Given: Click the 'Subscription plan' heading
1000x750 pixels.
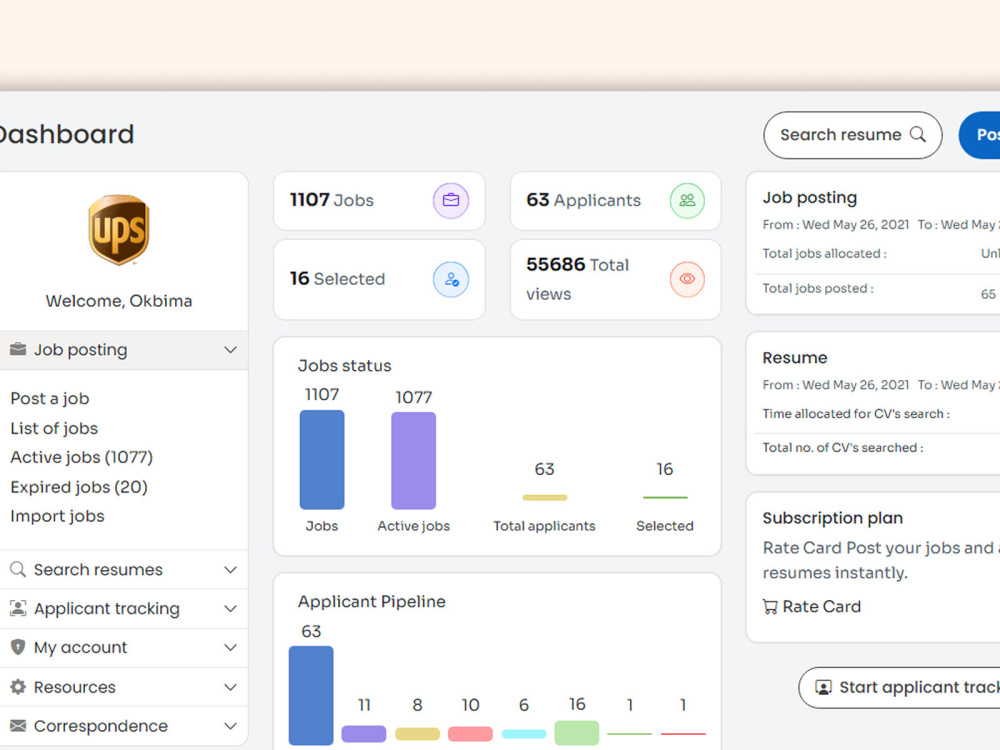Looking at the screenshot, I should click(833, 518).
